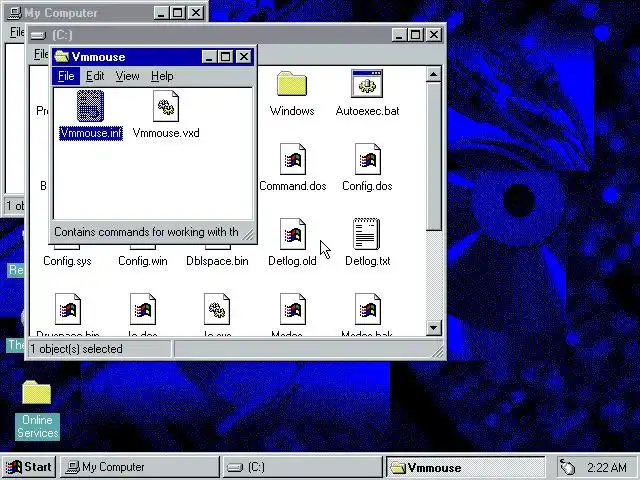This screenshot has height=480, width=640.
Task: Select the Command.dos file icon
Action: pos(293,159)
